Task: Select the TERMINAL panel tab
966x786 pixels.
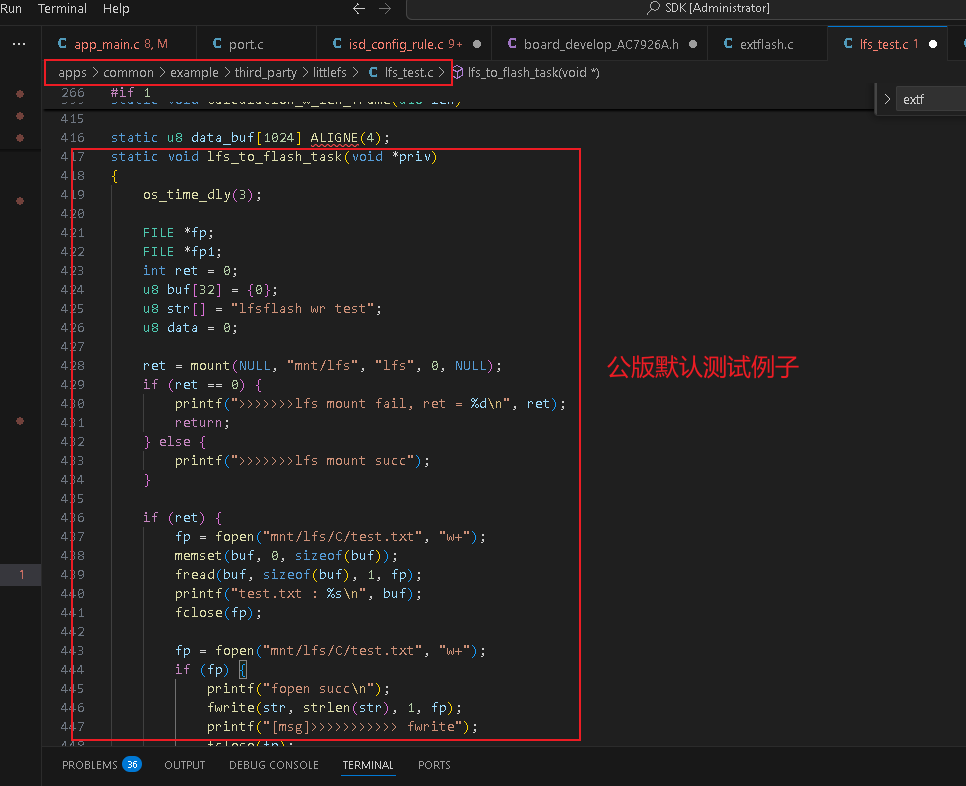Action: click(x=368, y=764)
